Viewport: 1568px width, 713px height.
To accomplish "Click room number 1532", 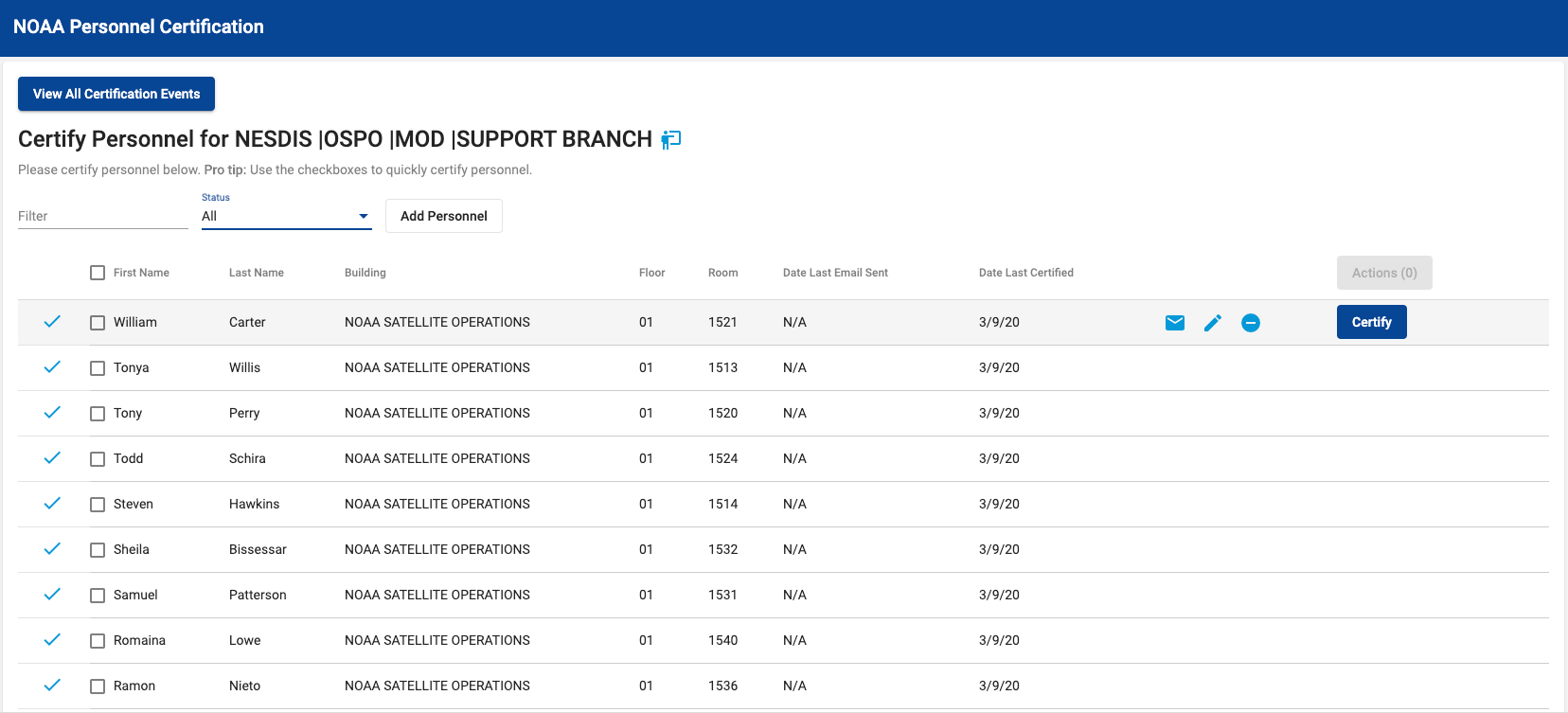I will pyautogui.click(x=722, y=549).
